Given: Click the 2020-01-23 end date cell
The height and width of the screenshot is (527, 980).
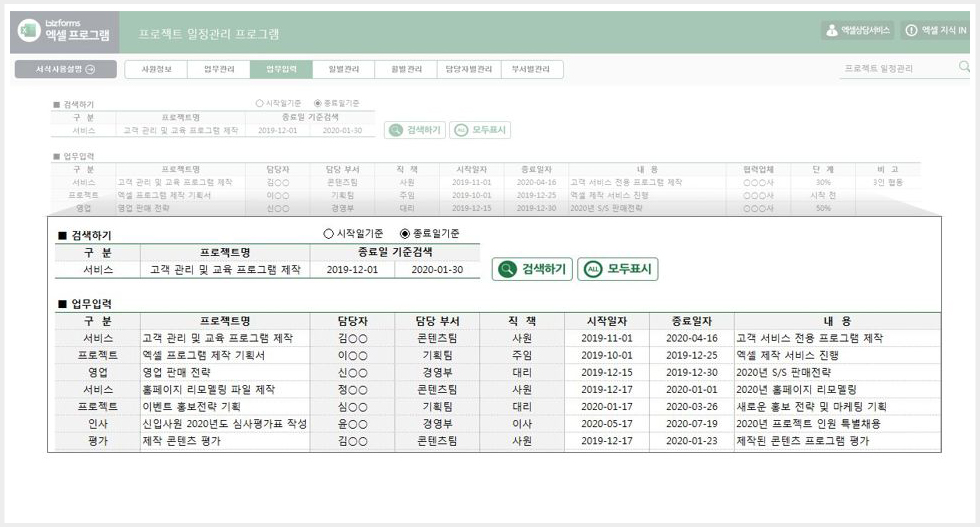Looking at the screenshot, I should 692,441.
